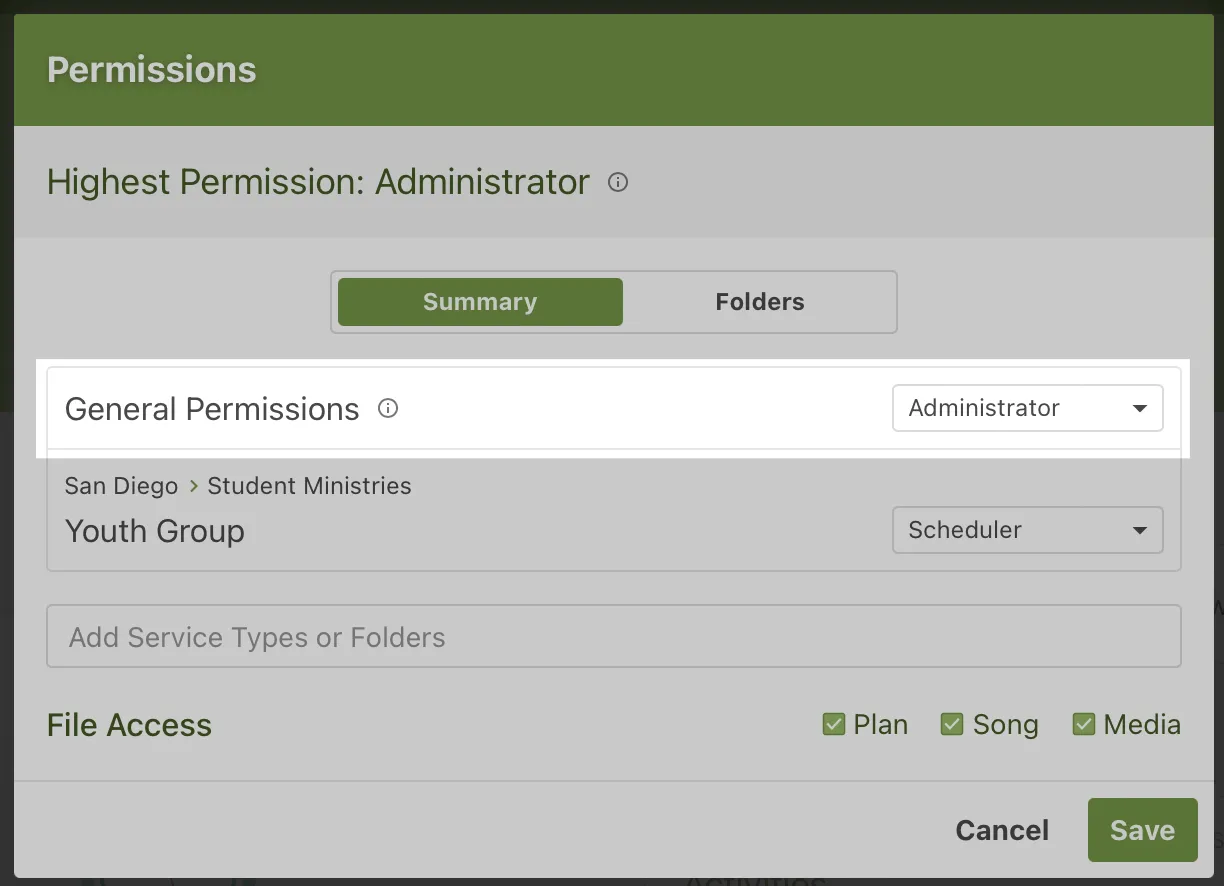The width and height of the screenshot is (1224, 886).
Task: Save the permission changes
Action: [x=1142, y=830]
